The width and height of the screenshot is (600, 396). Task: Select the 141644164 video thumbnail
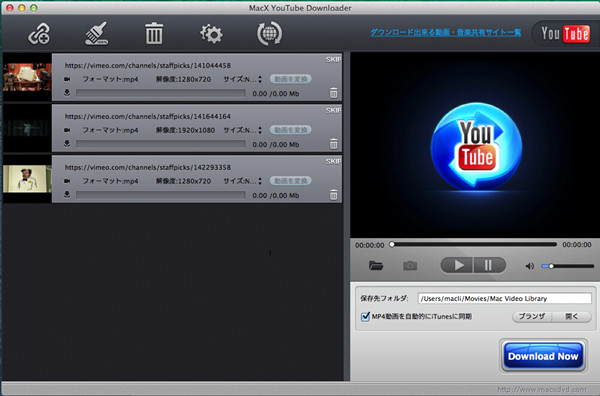click(x=27, y=128)
